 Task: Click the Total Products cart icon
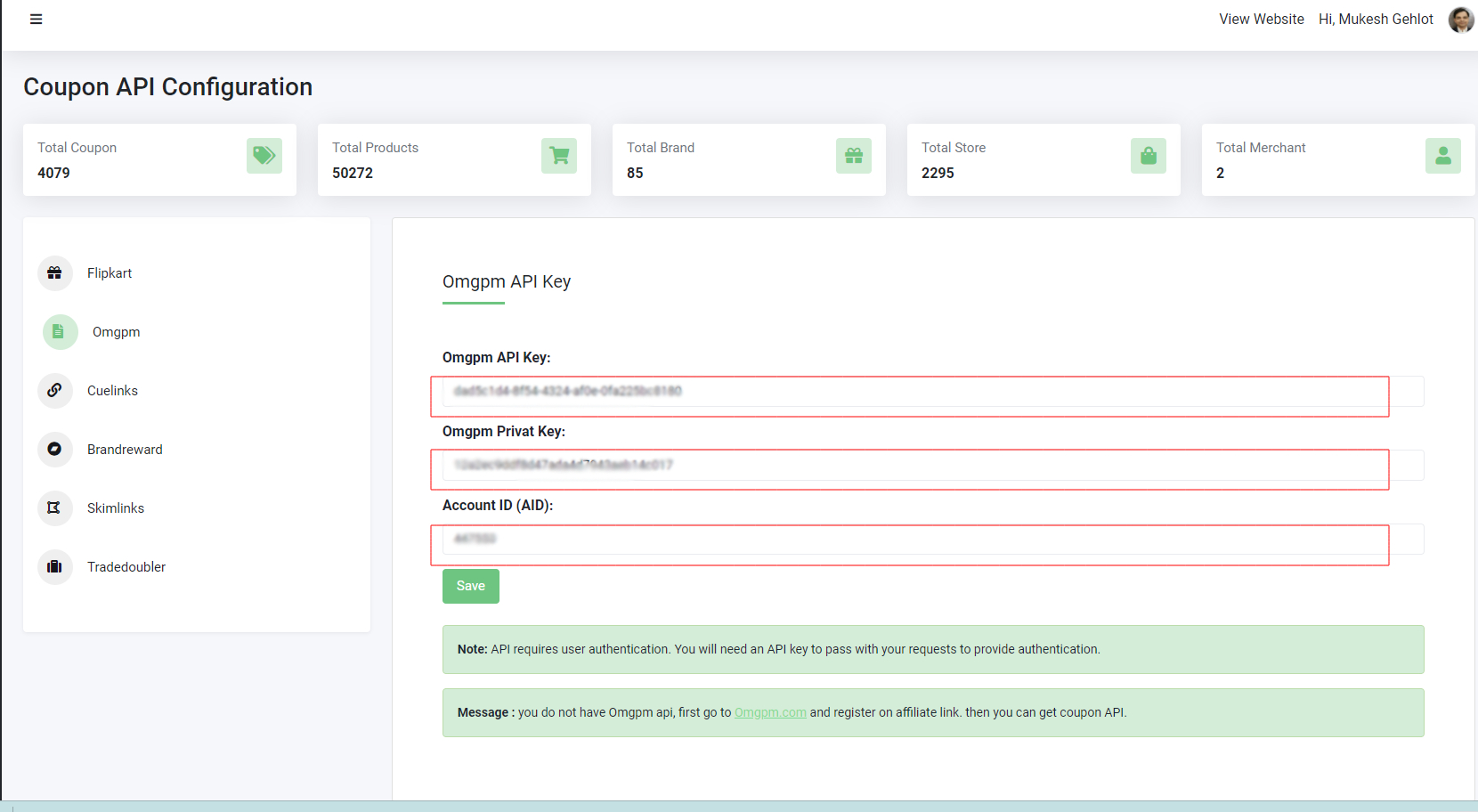coord(559,156)
